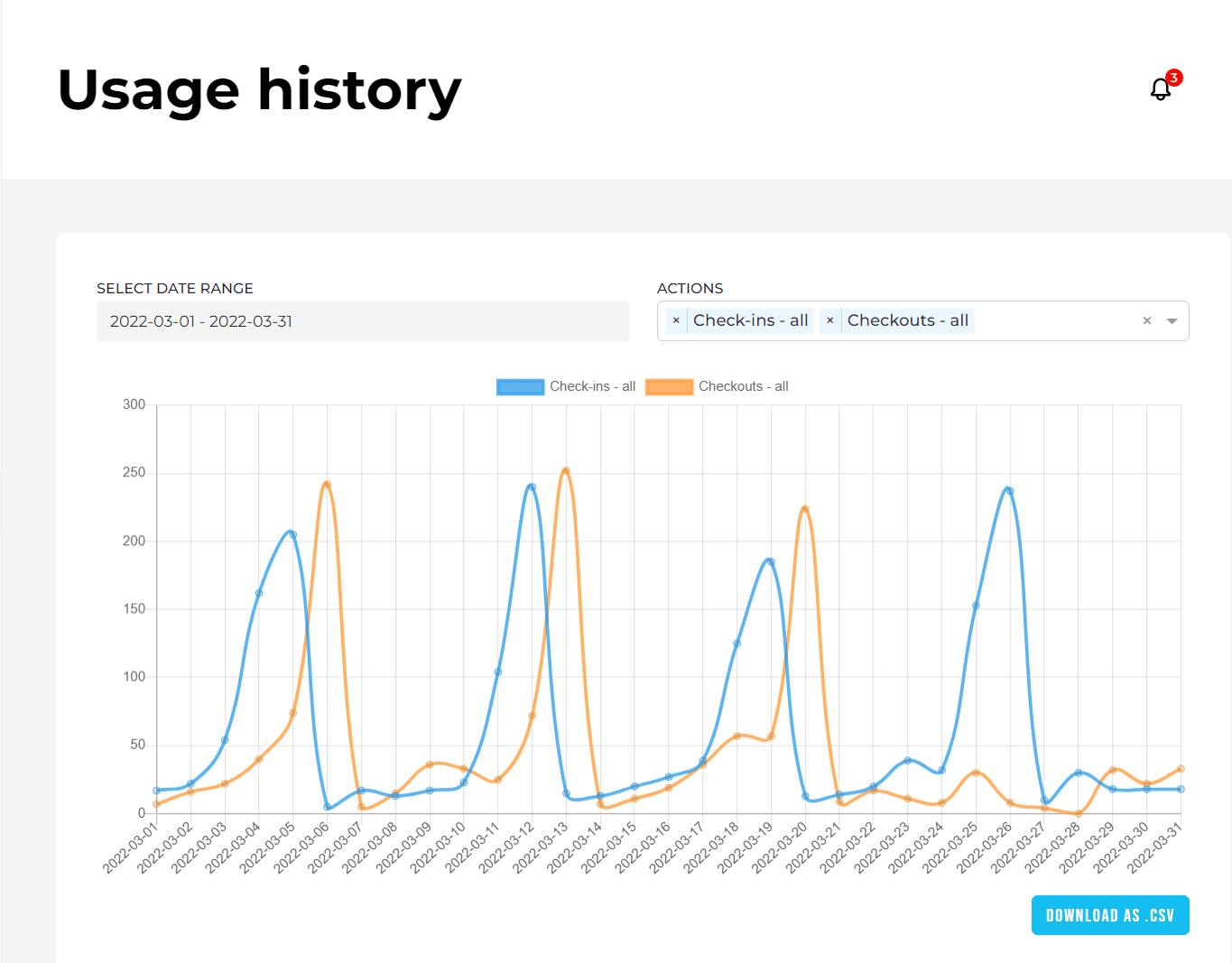This screenshot has width=1232, height=963.
Task: Remove the Check-ins - all tag
Action: click(676, 320)
